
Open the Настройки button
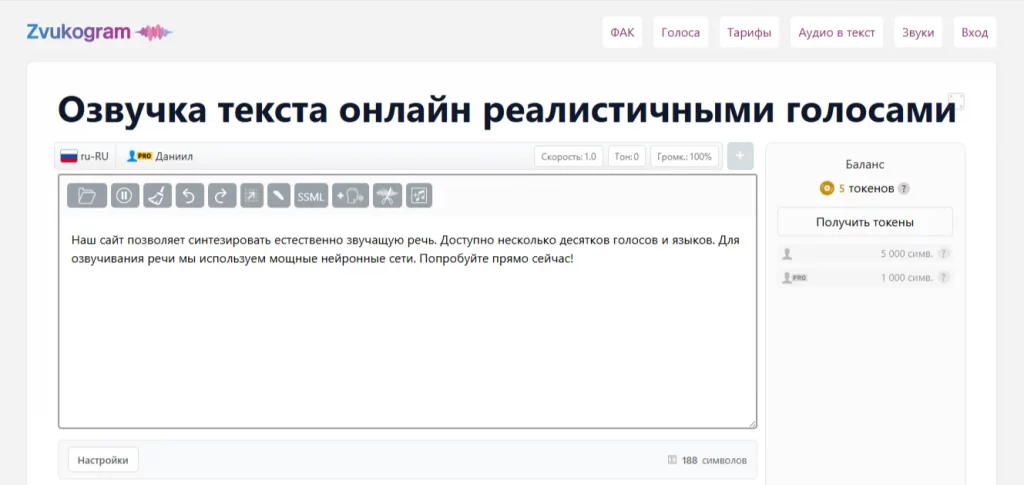(103, 460)
